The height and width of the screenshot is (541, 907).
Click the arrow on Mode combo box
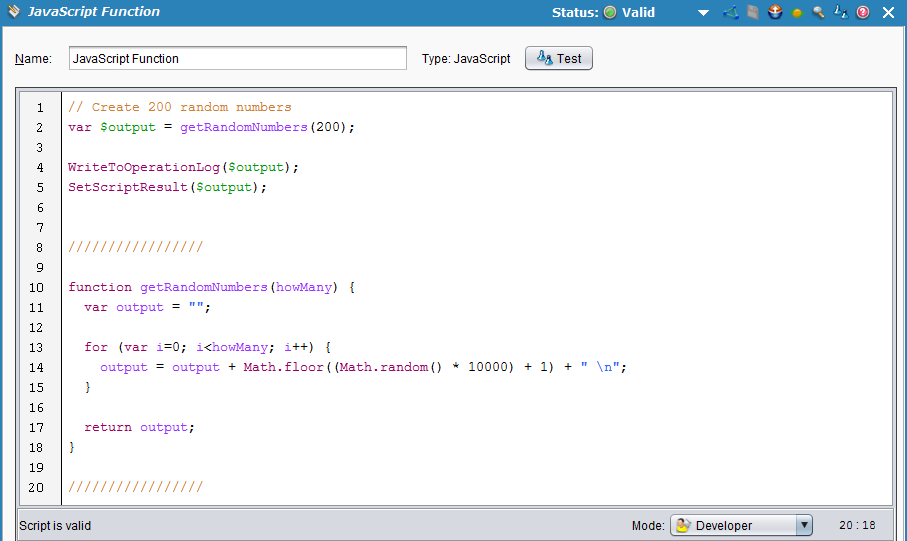[804, 525]
